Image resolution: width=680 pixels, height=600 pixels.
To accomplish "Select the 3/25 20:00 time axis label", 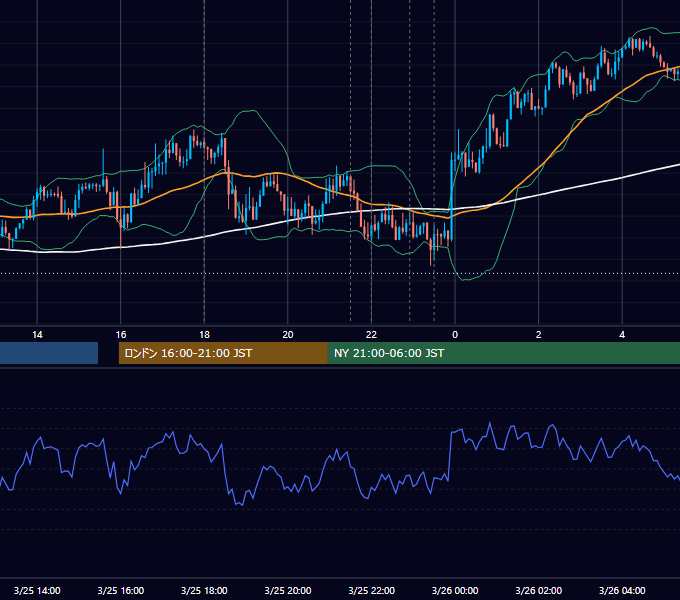I will pos(288,590).
